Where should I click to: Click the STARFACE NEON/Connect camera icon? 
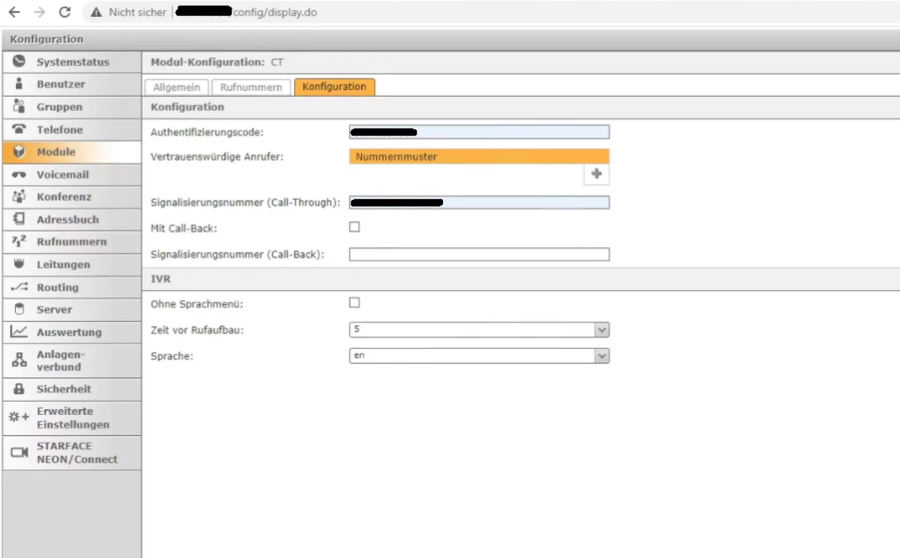[19, 452]
